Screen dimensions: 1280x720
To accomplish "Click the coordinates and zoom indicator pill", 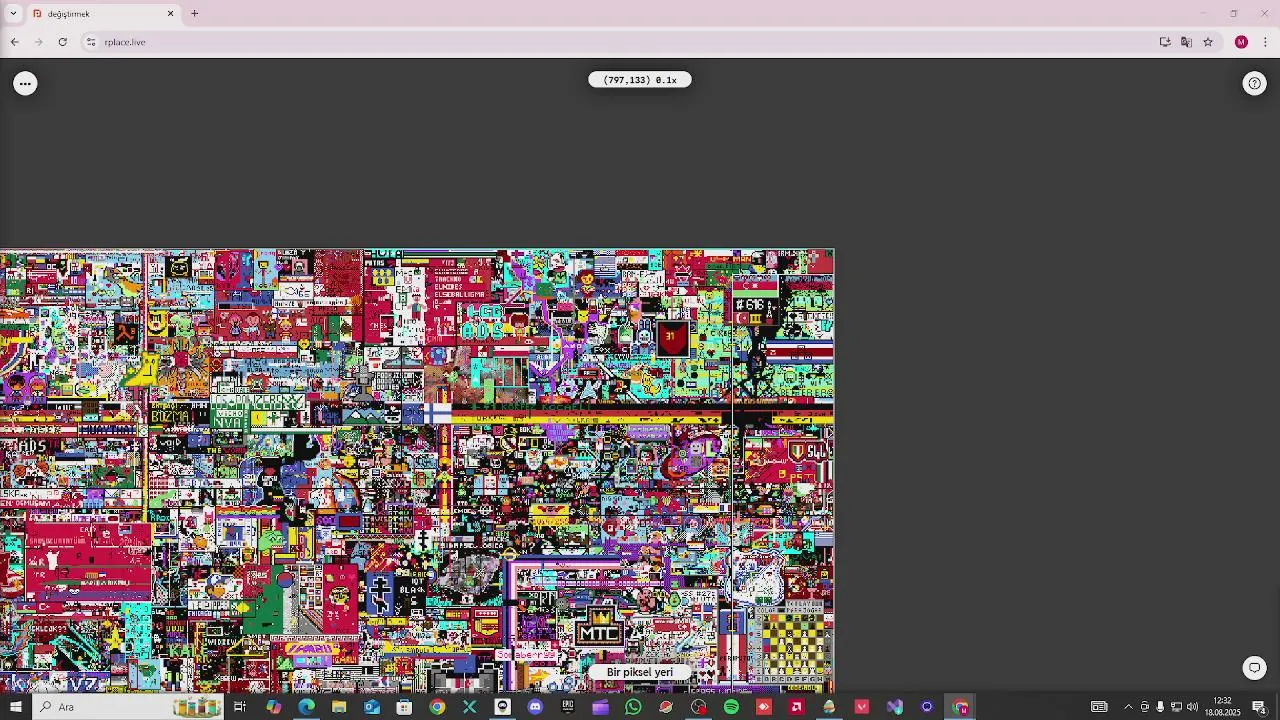I will tap(640, 80).
